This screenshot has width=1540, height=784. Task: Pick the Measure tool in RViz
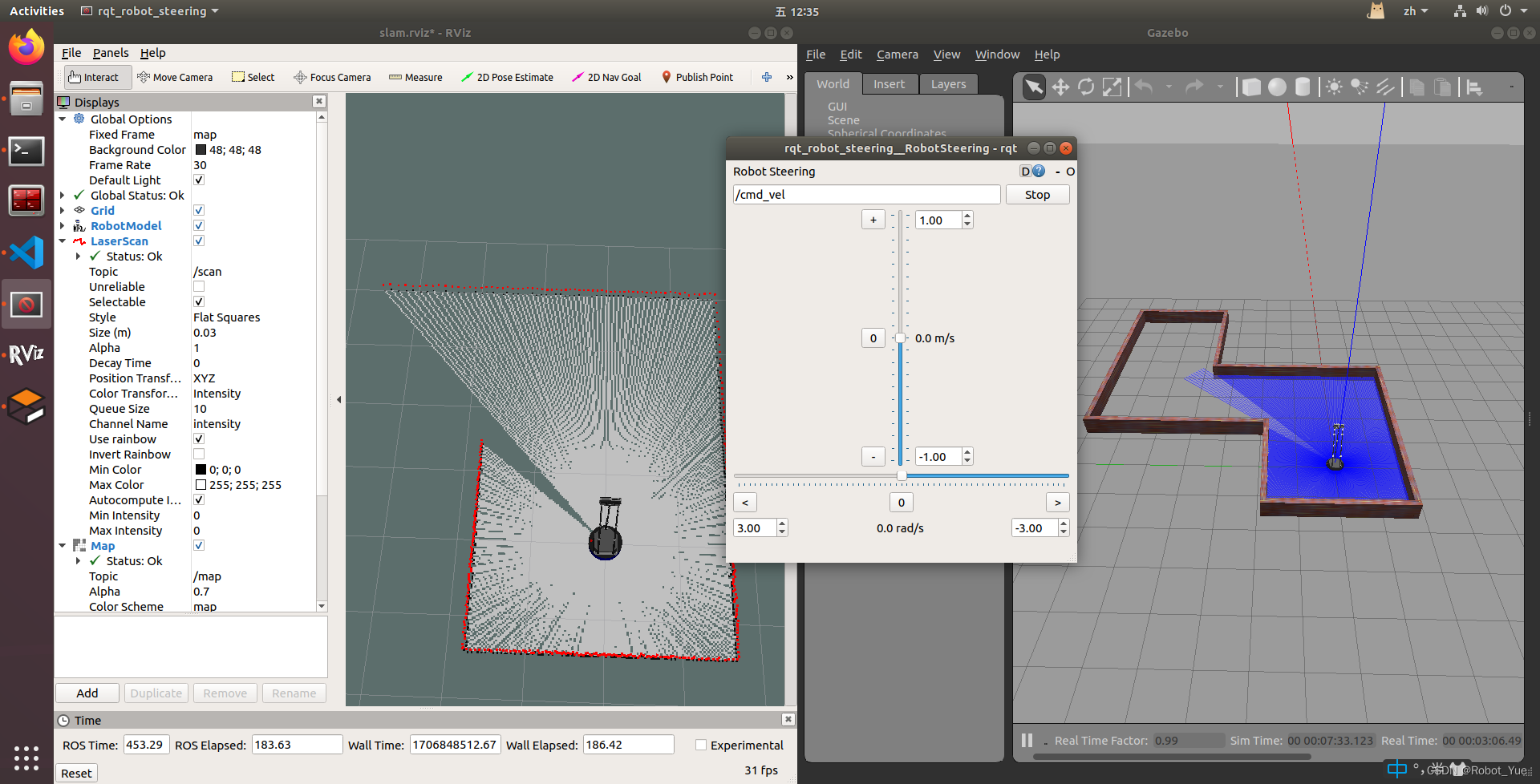(415, 77)
